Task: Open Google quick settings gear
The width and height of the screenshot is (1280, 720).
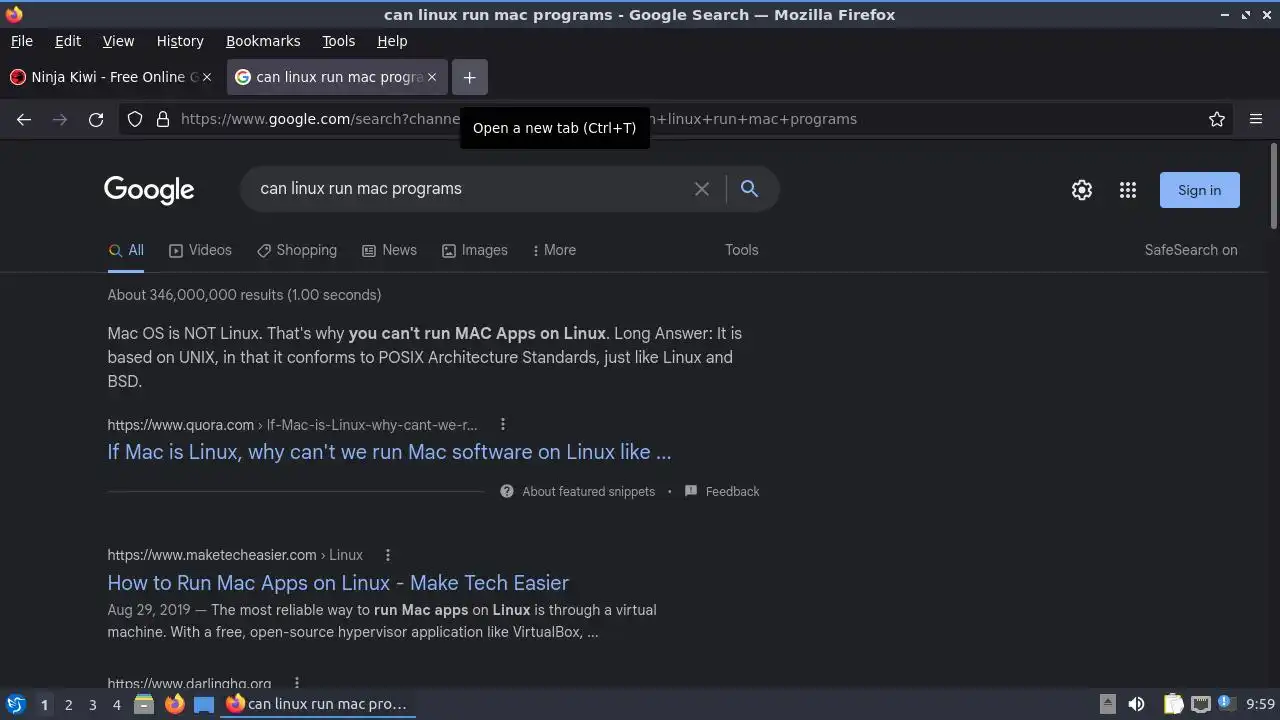Action: click(1082, 190)
